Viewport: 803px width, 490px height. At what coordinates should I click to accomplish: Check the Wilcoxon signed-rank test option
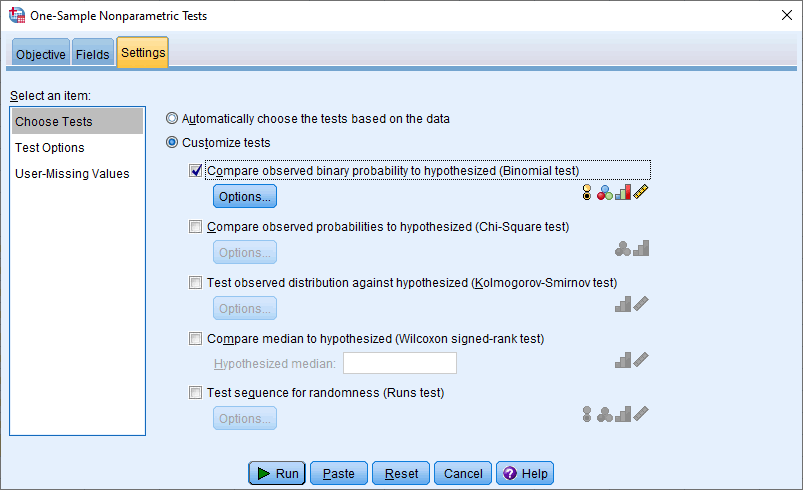tap(196, 339)
